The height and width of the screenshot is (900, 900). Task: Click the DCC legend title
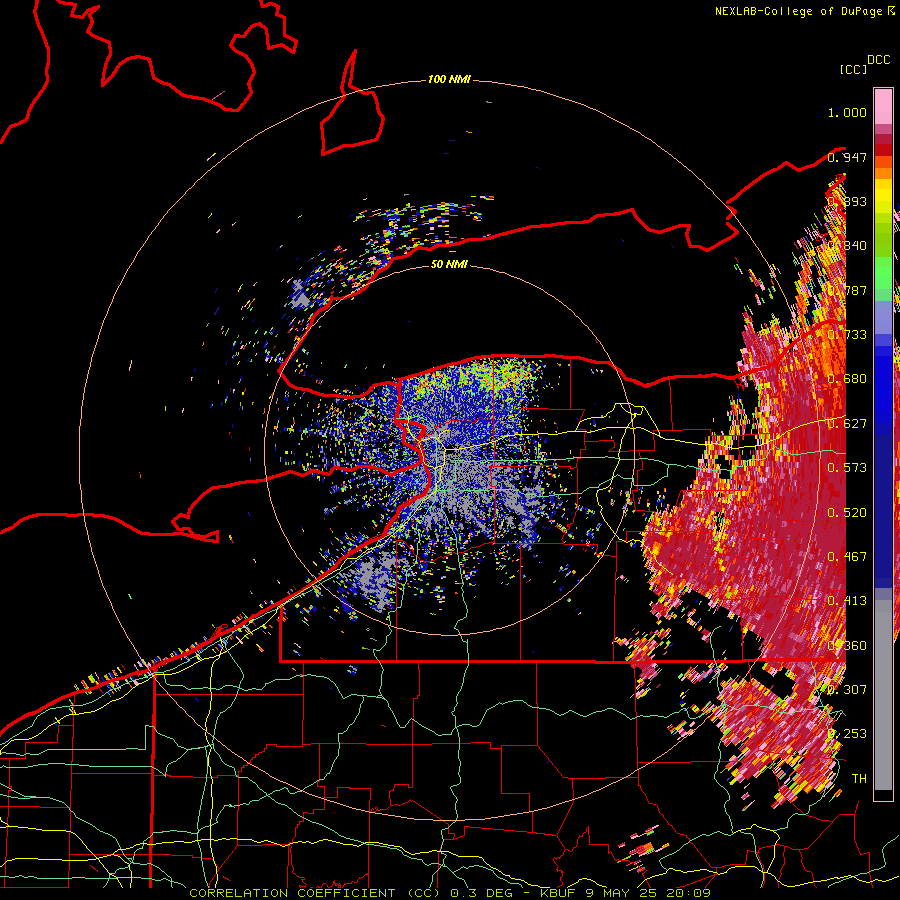tap(878, 60)
